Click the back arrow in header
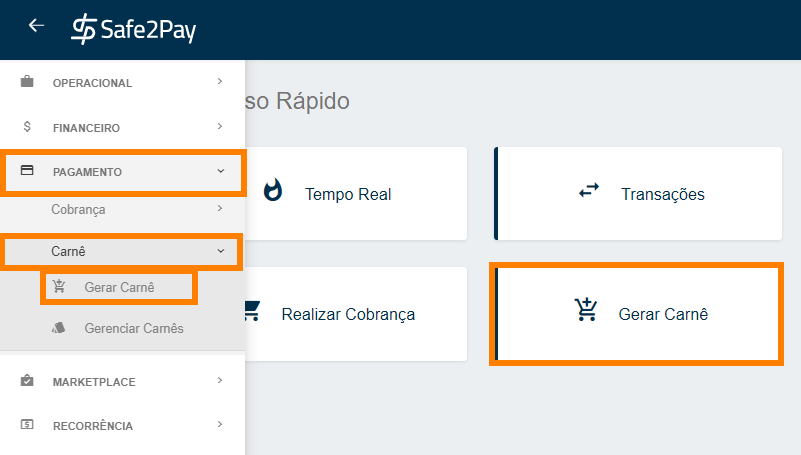 (36, 25)
